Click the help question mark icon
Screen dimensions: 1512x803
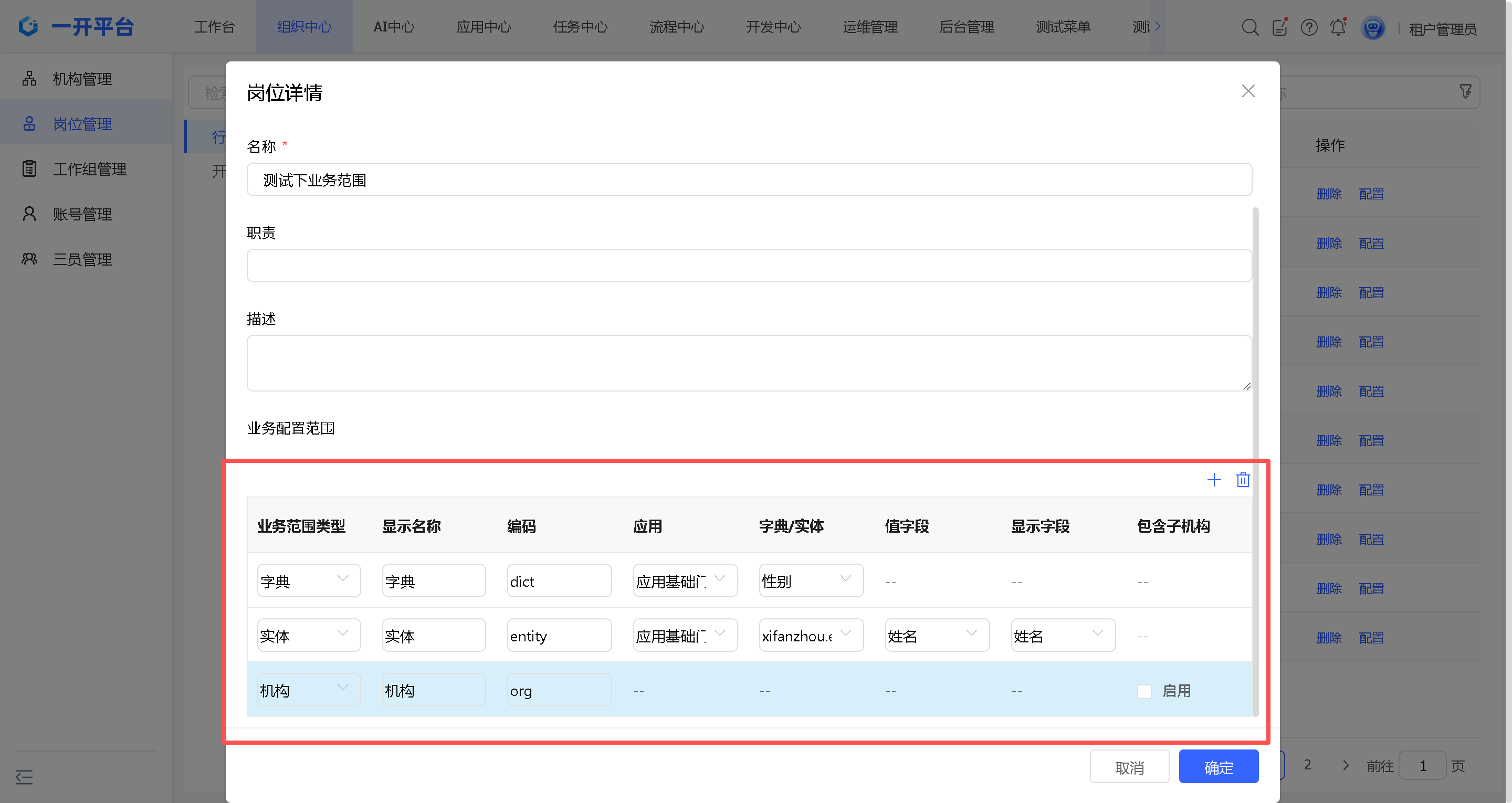tap(1308, 28)
